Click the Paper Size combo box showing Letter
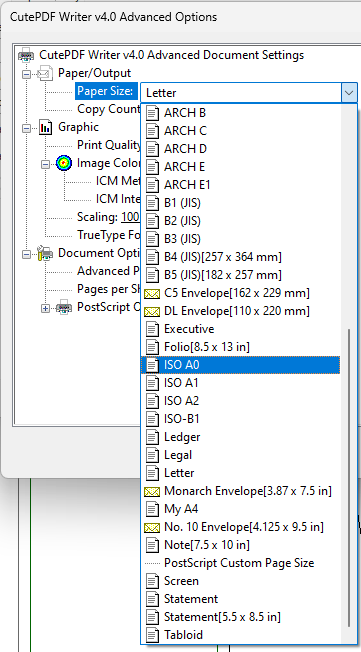Screen dimensions: 361x652 249,92
